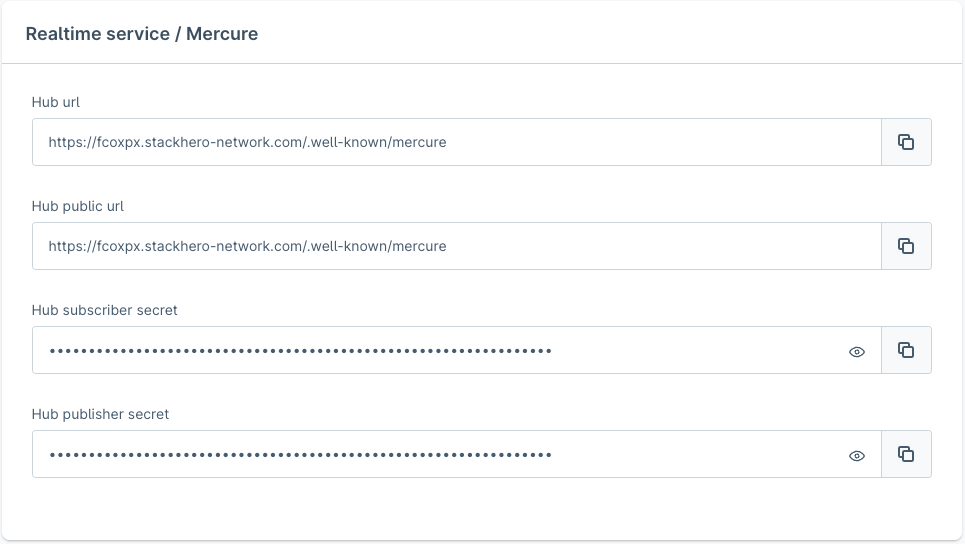
Task: Click the masked dots in Hub subscriber secret
Action: coord(300,351)
